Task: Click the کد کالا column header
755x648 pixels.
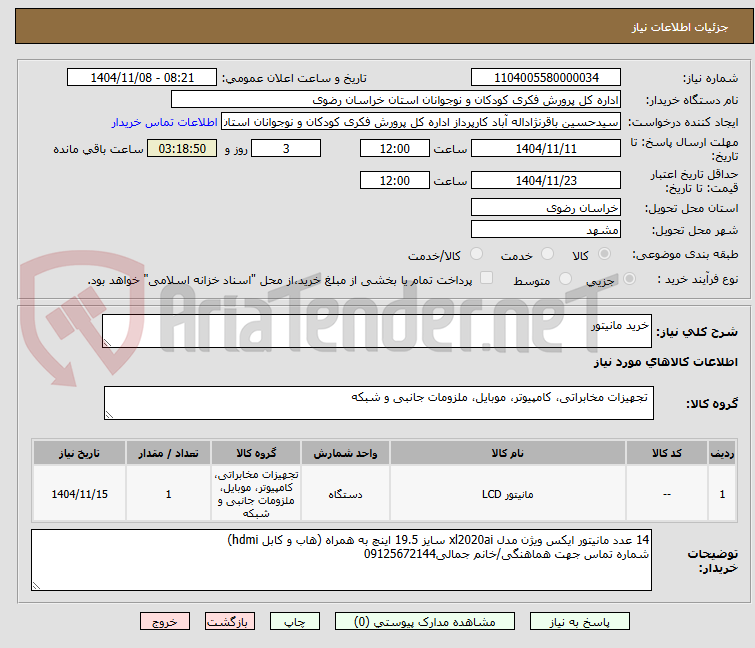Action: click(666, 453)
